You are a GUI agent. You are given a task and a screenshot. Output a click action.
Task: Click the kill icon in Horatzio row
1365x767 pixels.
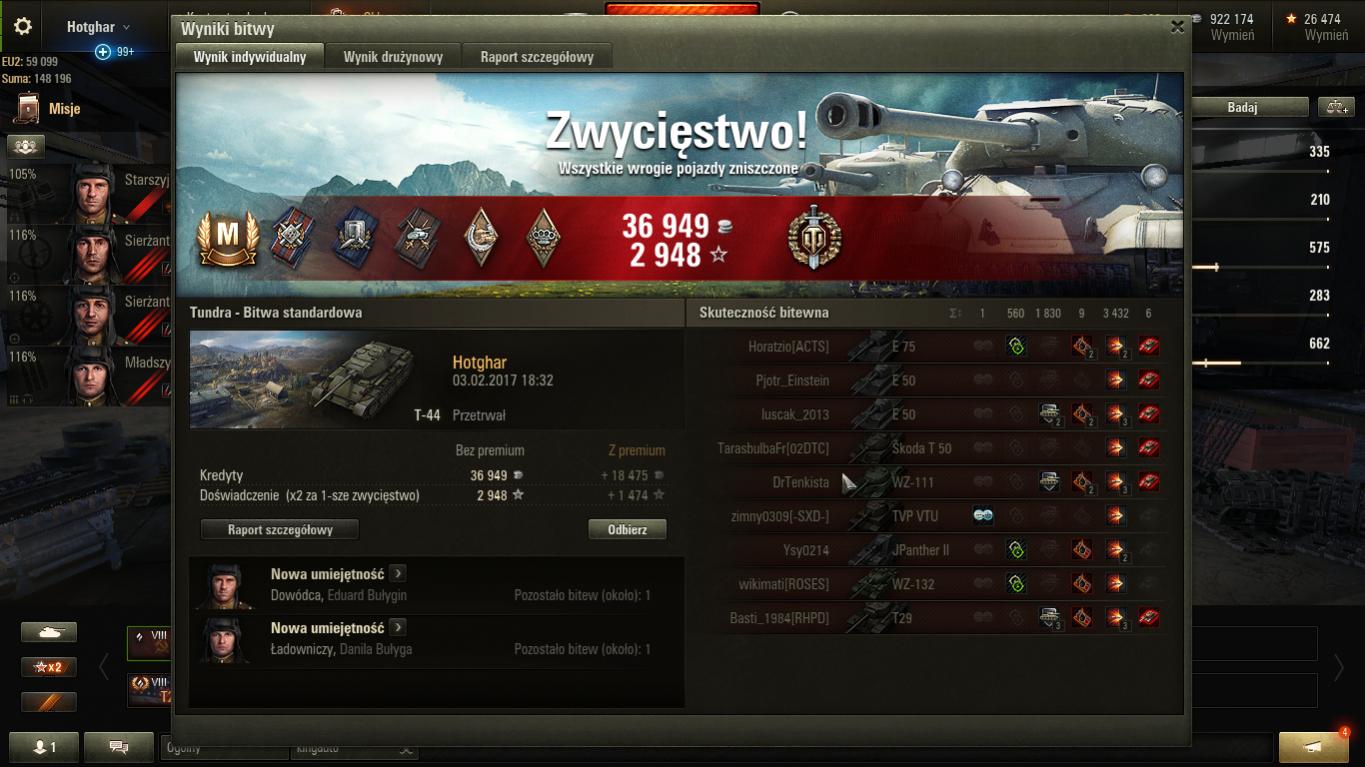tap(1149, 346)
